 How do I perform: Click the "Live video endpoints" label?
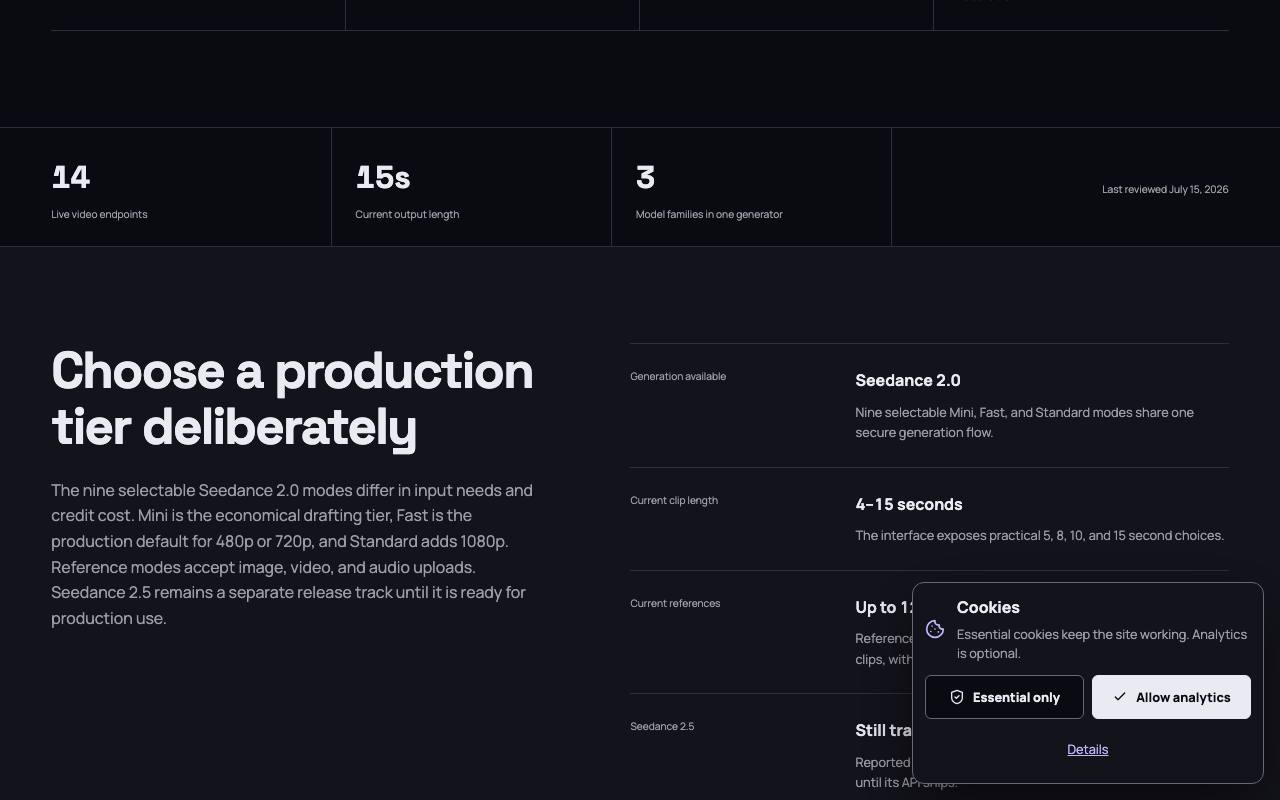click(x=99, y=214)
